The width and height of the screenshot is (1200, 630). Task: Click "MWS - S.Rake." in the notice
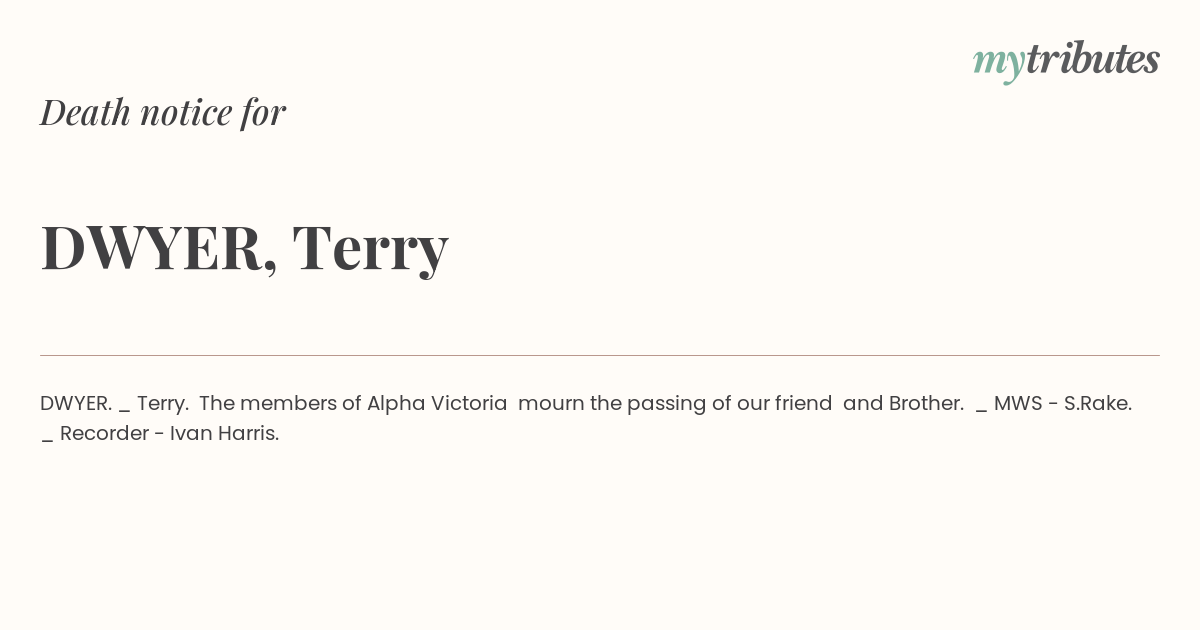pos(1063,404)
